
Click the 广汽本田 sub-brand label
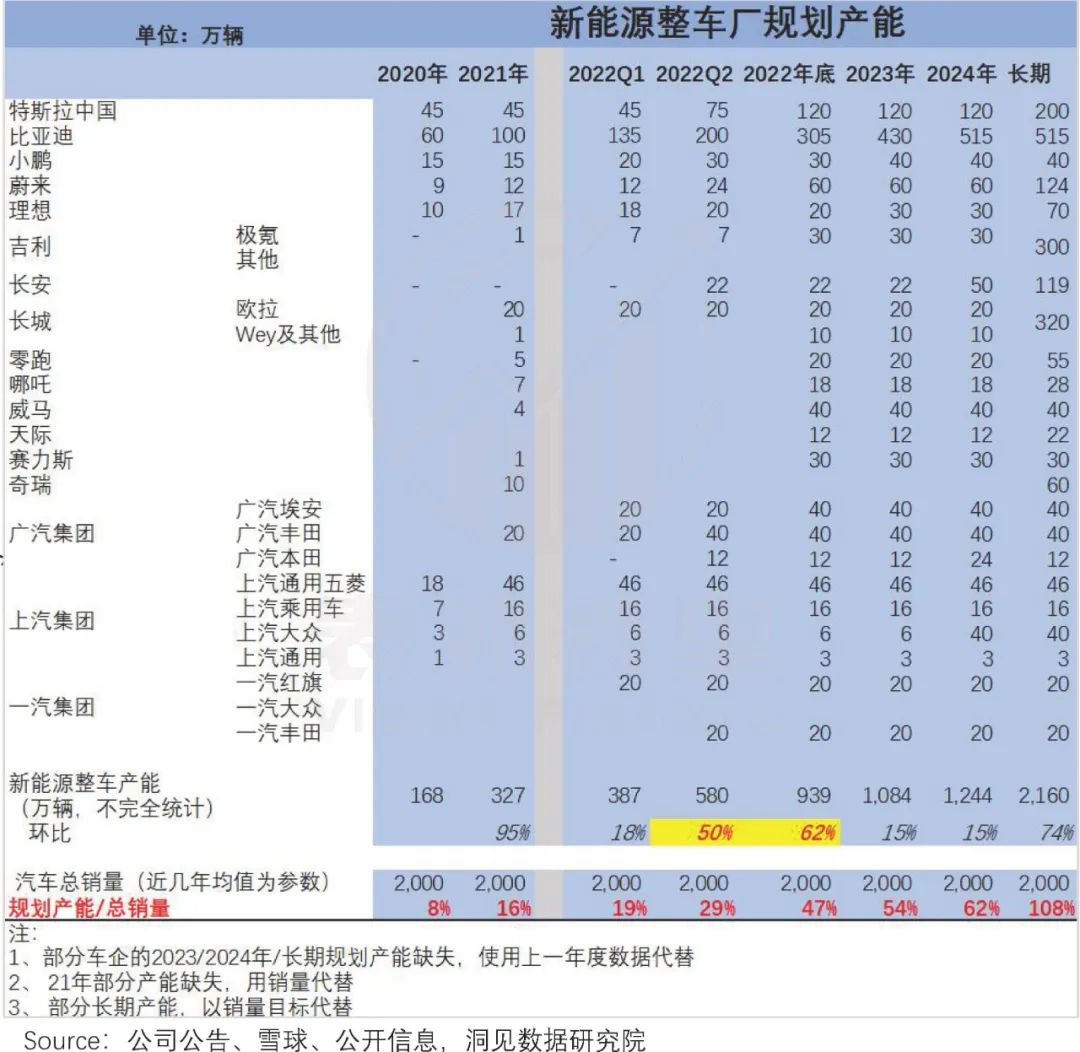pyautogui.click(x=278, y=558)
